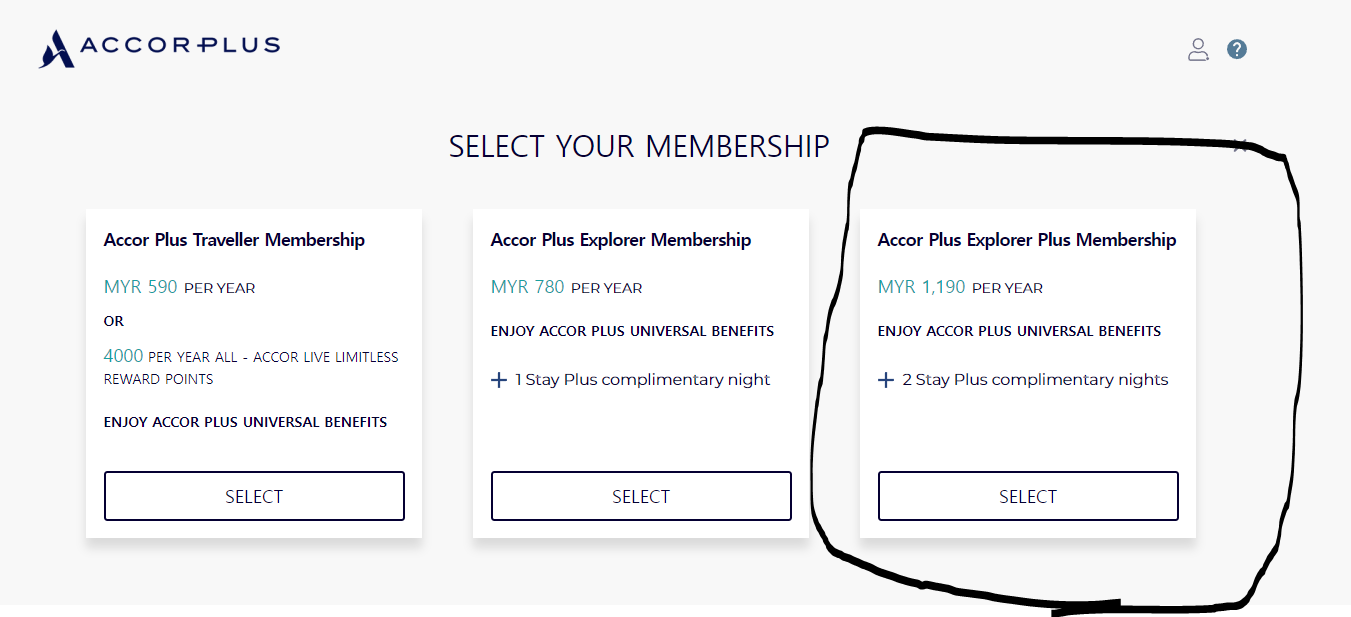Click the Accor Plus Traveller Membership title

coord(234,240)
